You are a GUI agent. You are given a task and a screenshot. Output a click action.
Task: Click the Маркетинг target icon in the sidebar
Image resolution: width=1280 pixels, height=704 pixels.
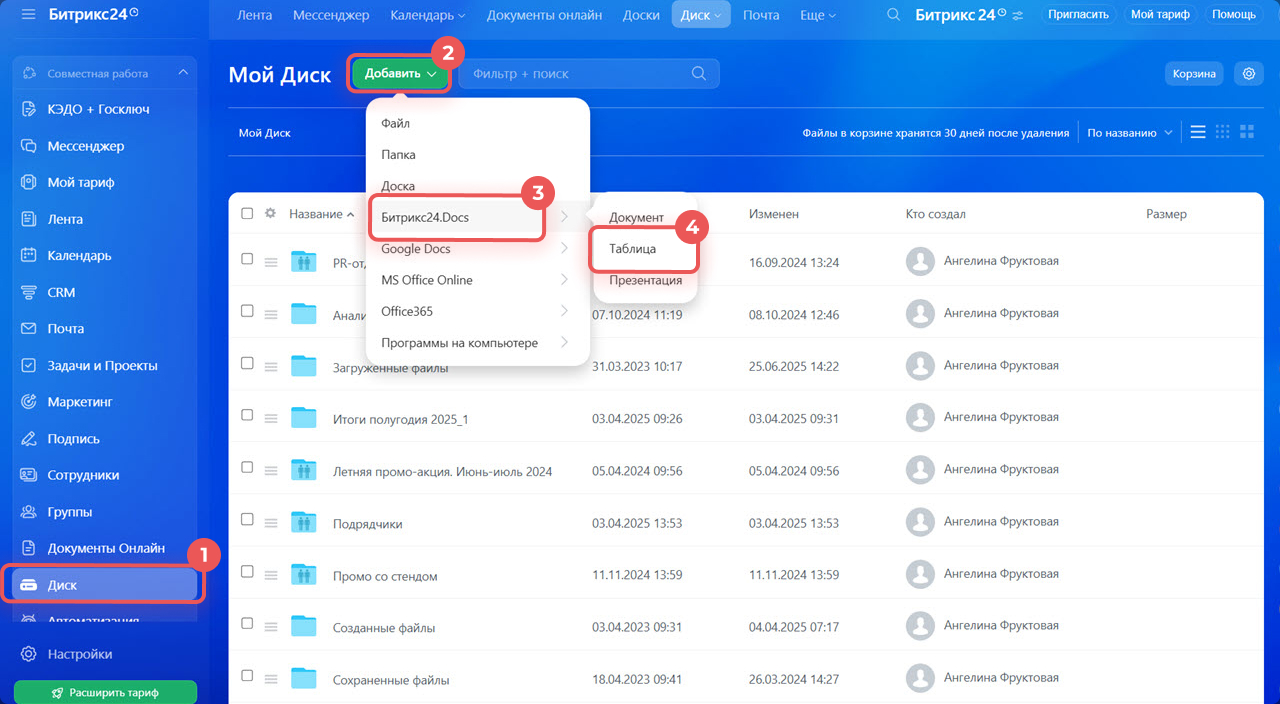coord(29,401)
